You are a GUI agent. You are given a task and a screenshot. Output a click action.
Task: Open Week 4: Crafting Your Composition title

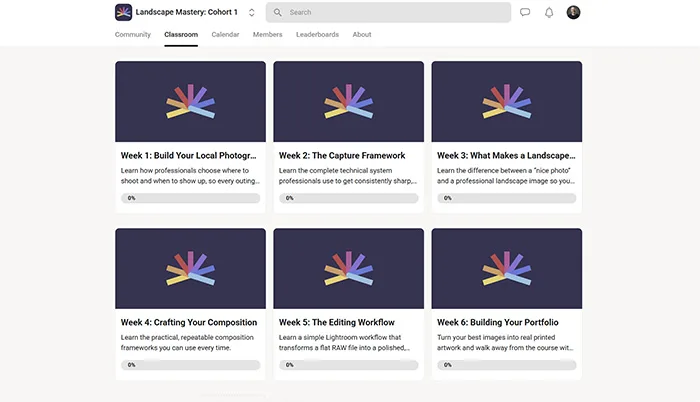click(189, 322)
